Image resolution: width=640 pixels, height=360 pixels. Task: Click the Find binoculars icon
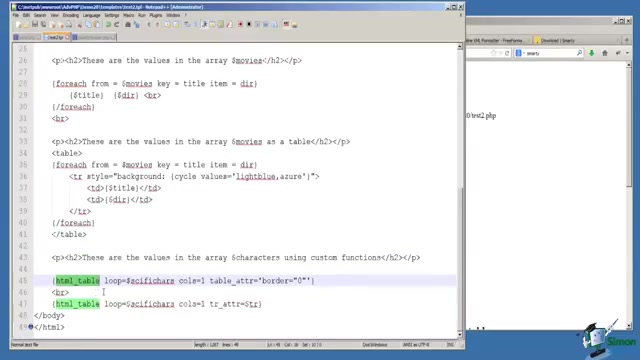pos(128,25)
